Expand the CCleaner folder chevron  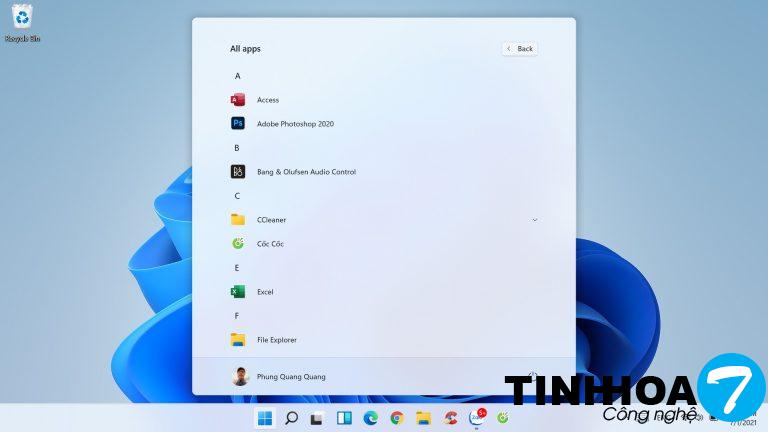click(535, 220)
